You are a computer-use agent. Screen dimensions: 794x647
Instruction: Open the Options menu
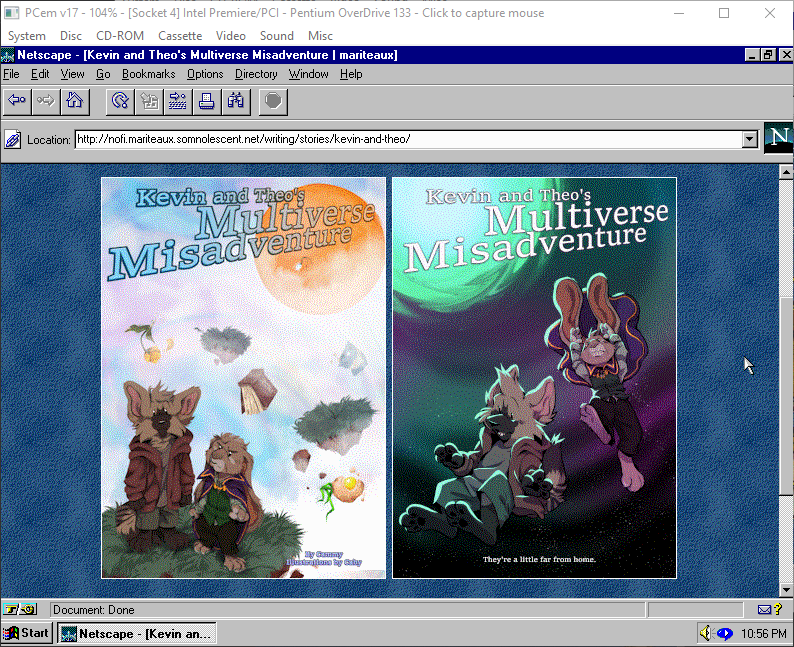(205, 74)
